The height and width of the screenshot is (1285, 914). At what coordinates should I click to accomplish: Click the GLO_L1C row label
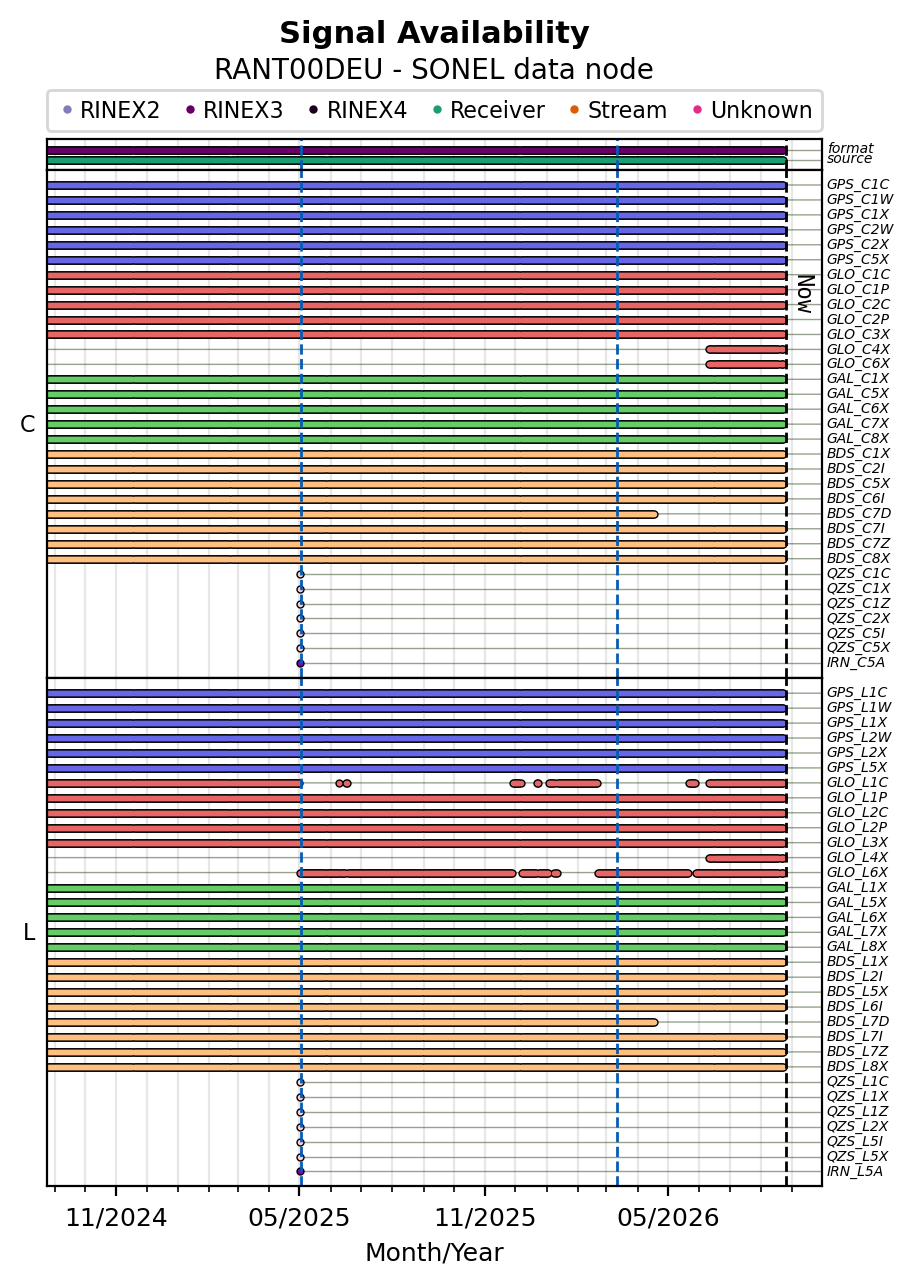pos(857,783)
